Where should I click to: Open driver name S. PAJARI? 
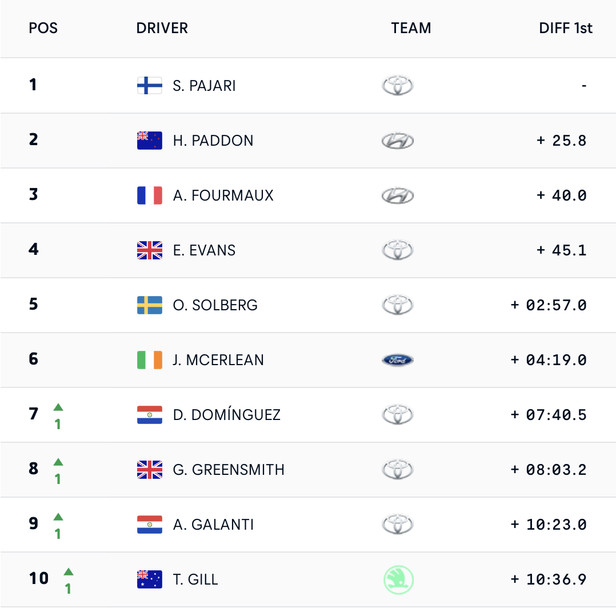pyautogui.click(x=204, y=86)
